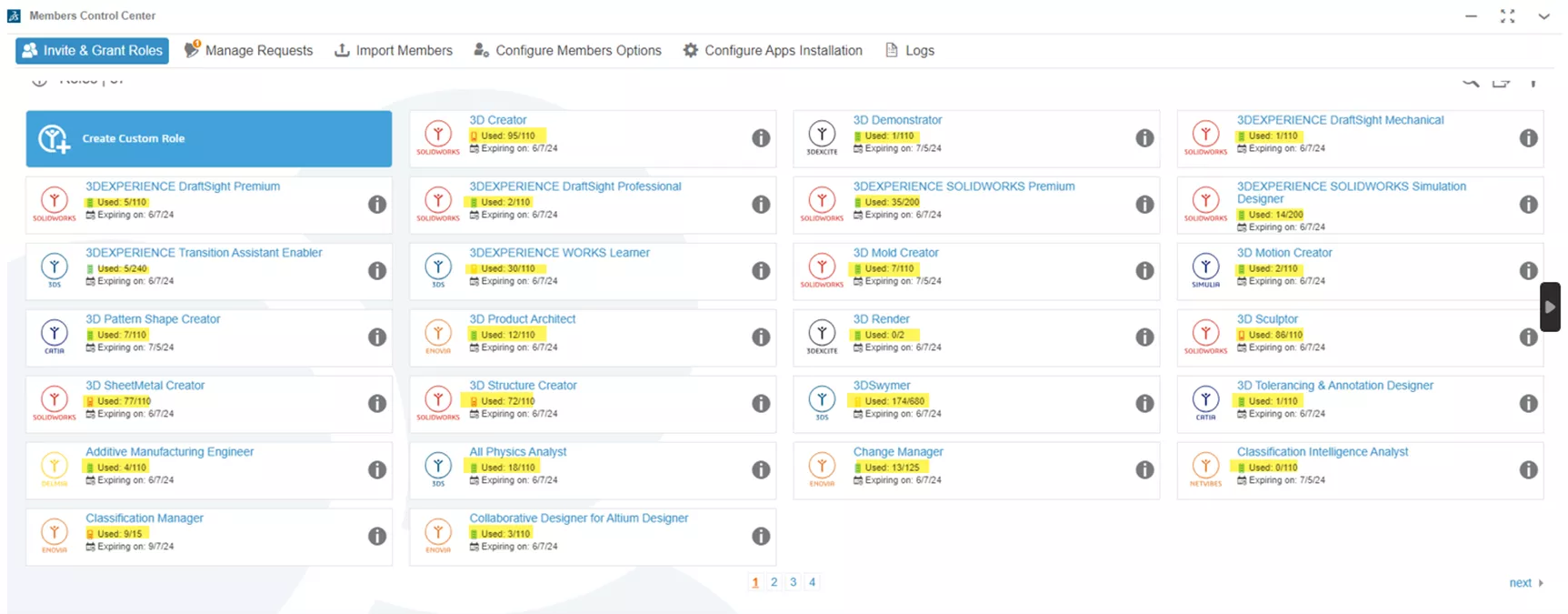Click the 3DSwymer role logo
The width and height of the screenshot is (1568, 614).
click(822, 403)
